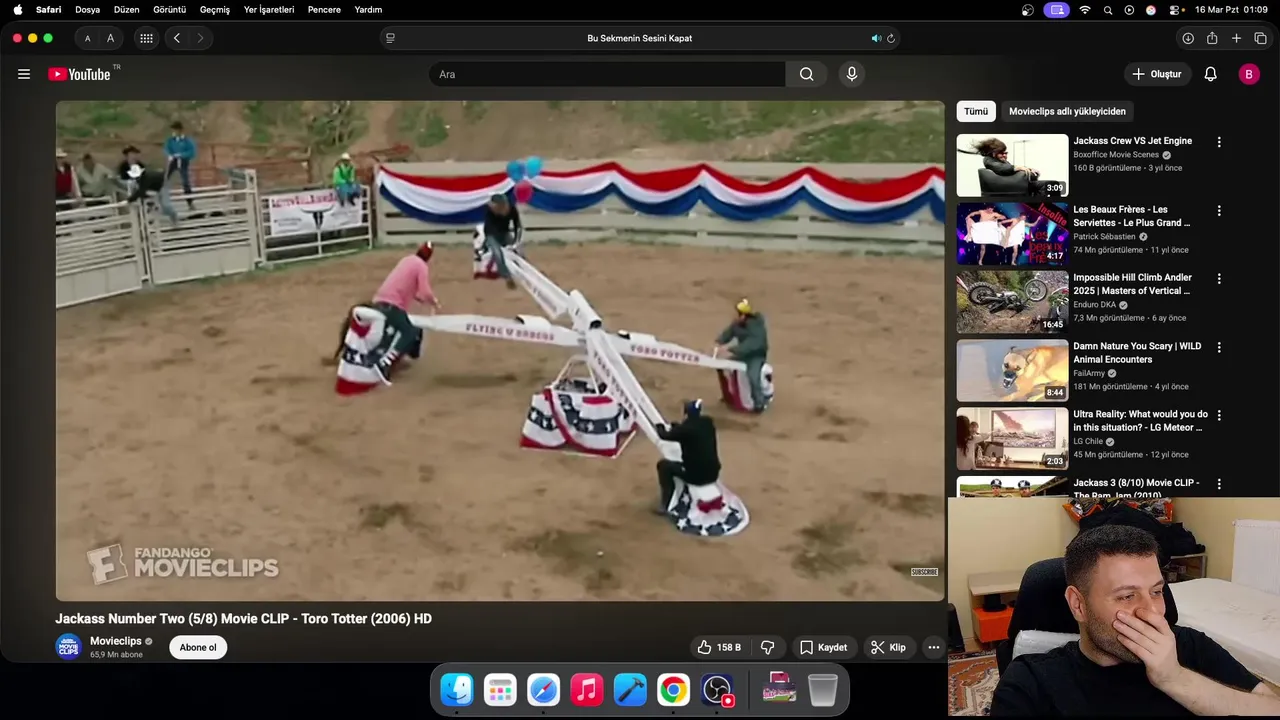
Task: Open options for Jackass Crew VS Jet Engine
Action: 1218,142
